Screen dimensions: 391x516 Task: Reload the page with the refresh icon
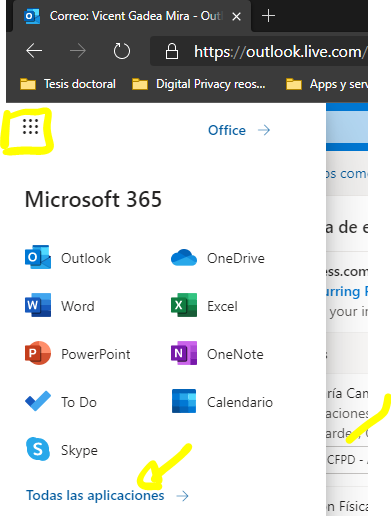(x=121, y=51)
